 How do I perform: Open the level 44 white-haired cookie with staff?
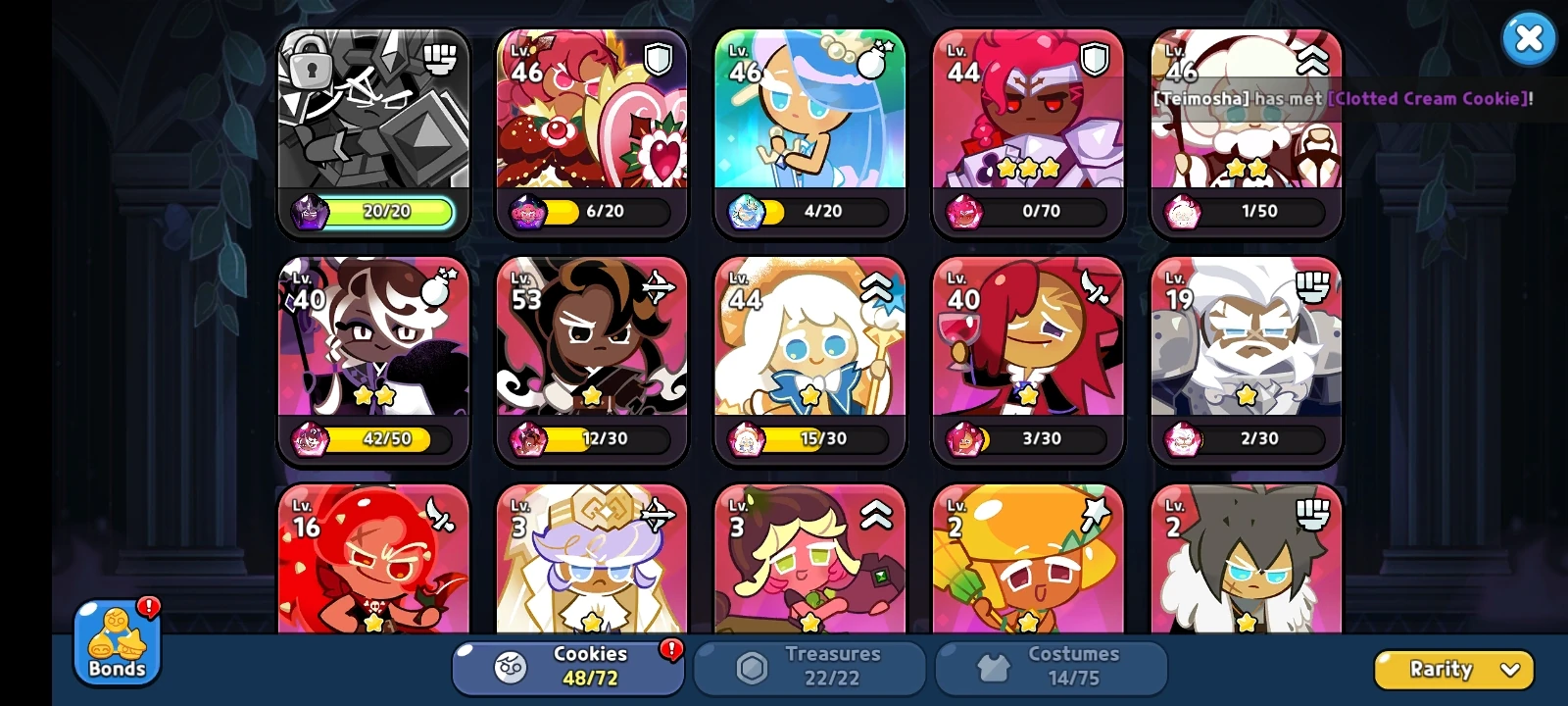809,361
